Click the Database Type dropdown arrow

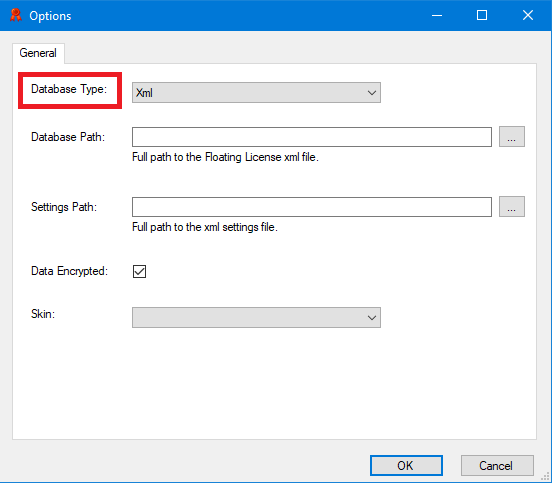click(372, 93)
